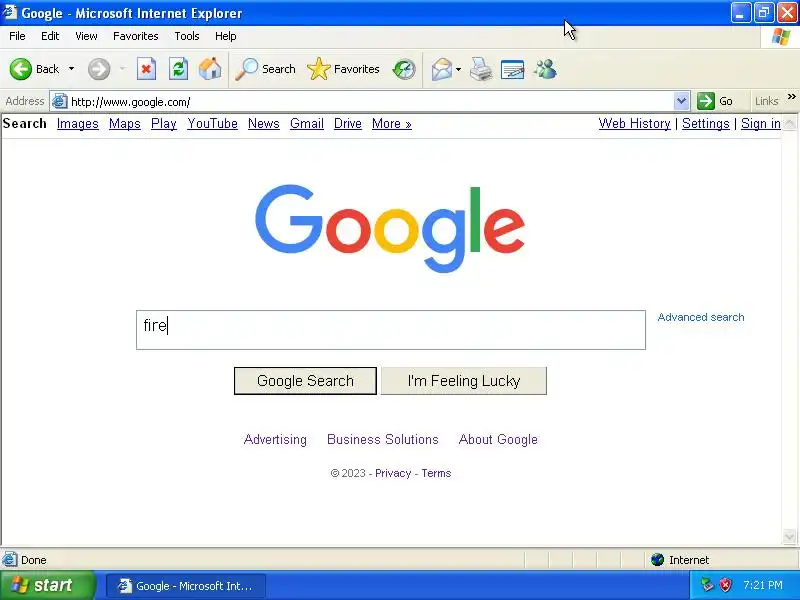This screenshot has width=800, height=600.
Task: Open the View menu
Action: (86, 36)
